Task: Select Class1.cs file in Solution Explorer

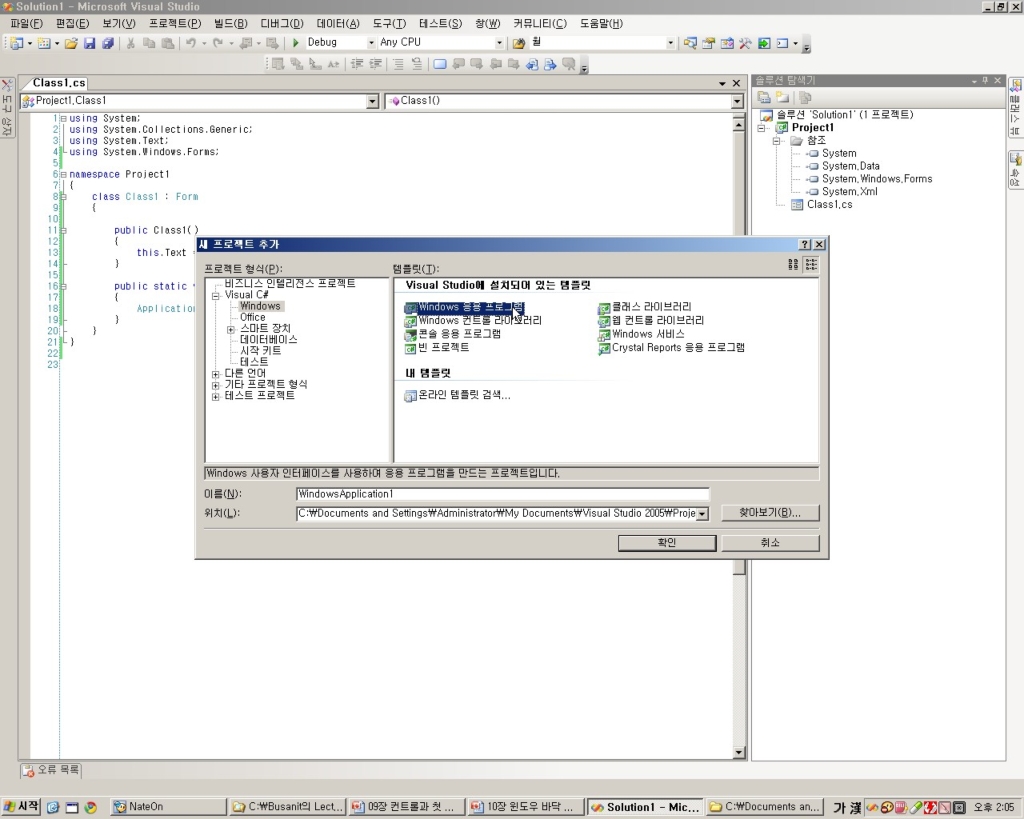Action: (829, 204)
